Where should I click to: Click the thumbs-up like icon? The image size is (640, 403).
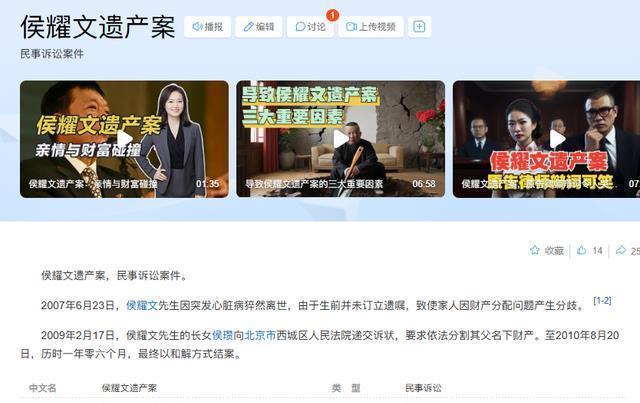pyautogui.click(x=581, y=250)
